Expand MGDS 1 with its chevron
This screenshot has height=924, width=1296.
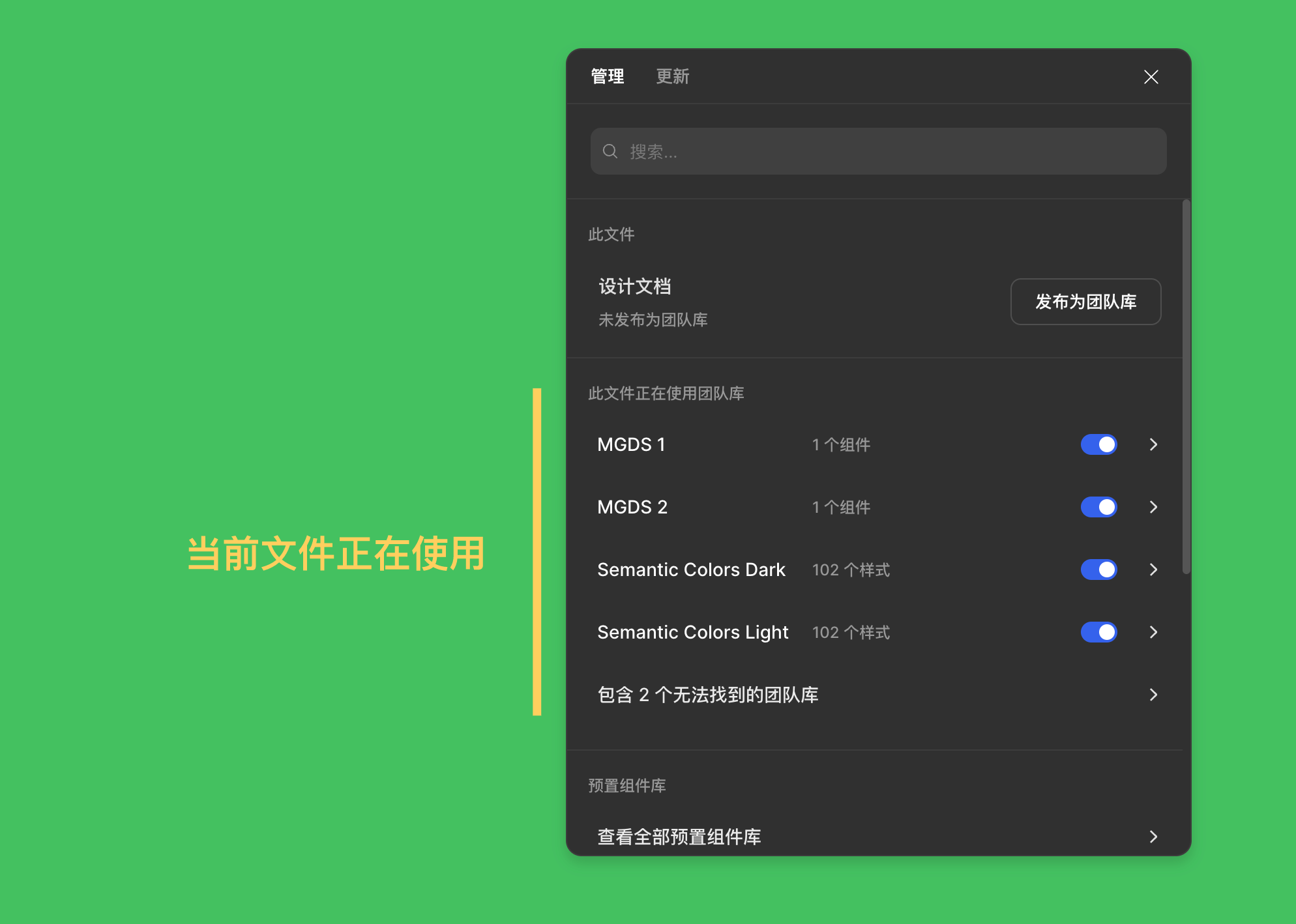click(x=1153, y=444)
